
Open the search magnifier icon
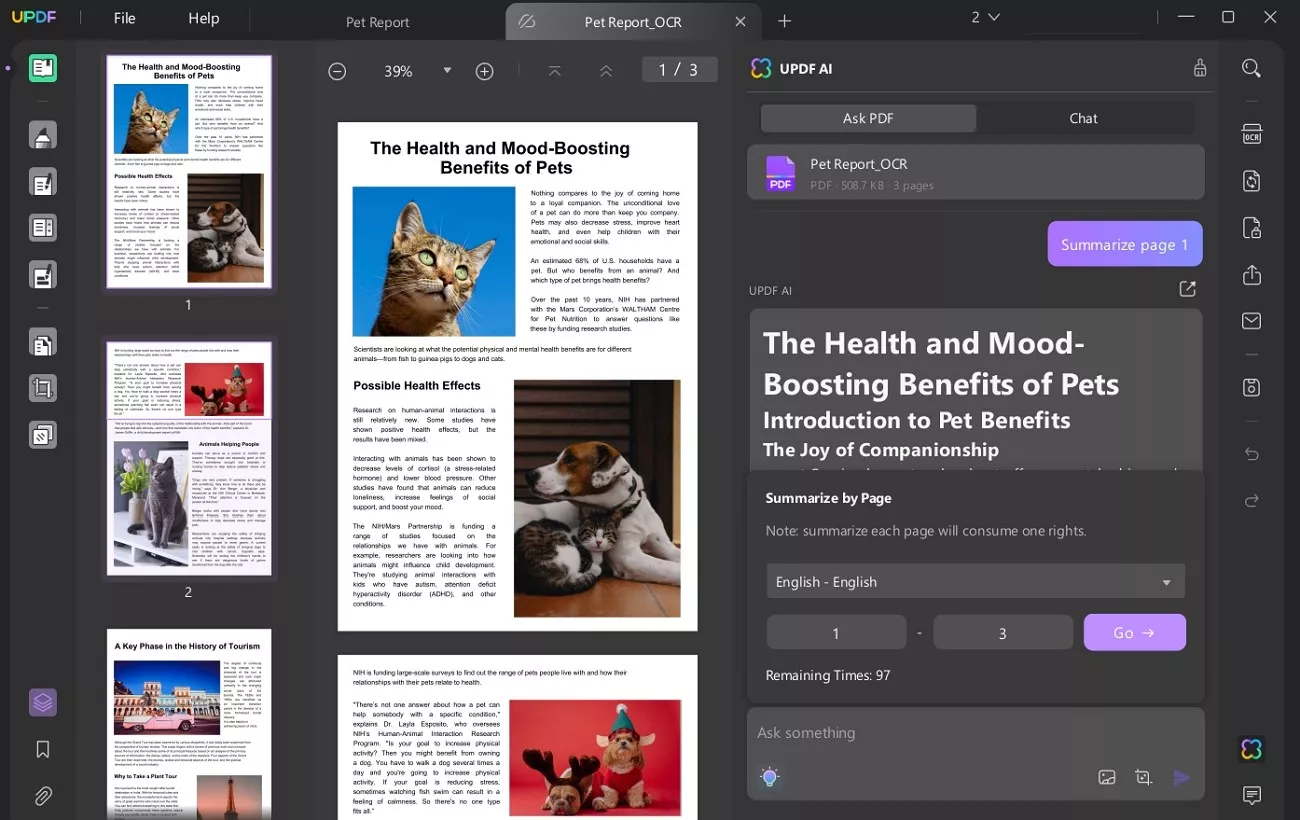tap(1251, 68)
